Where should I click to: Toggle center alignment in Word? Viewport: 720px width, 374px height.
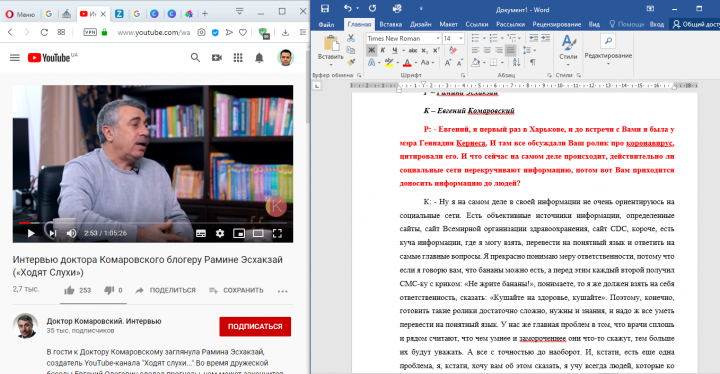point(487,50)
